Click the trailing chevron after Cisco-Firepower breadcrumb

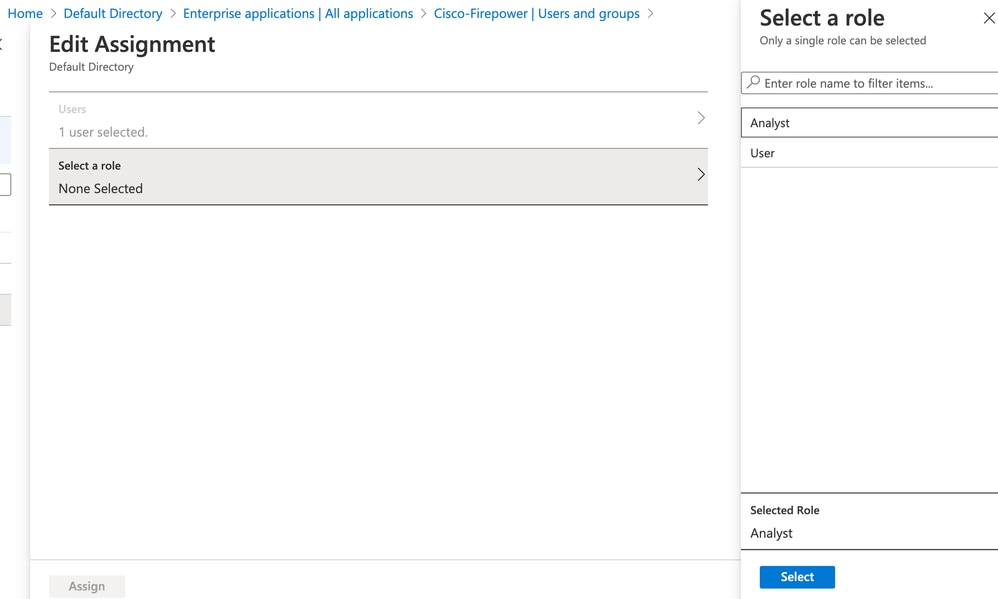[x=650, y=13]
